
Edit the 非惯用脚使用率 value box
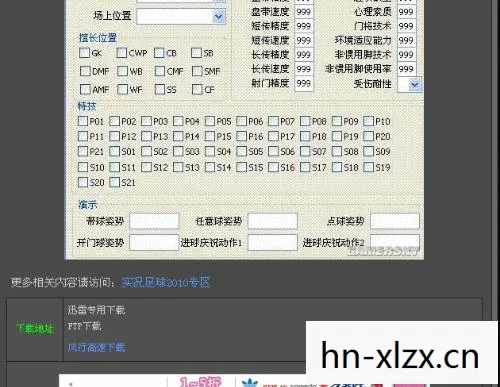click(406, 69)
